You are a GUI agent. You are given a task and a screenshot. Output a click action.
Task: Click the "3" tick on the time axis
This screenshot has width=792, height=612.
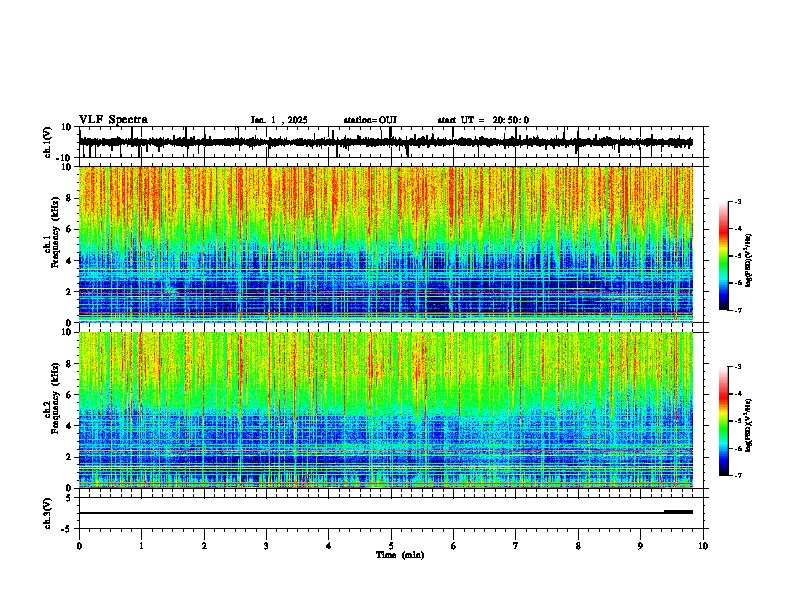[266, 546]
